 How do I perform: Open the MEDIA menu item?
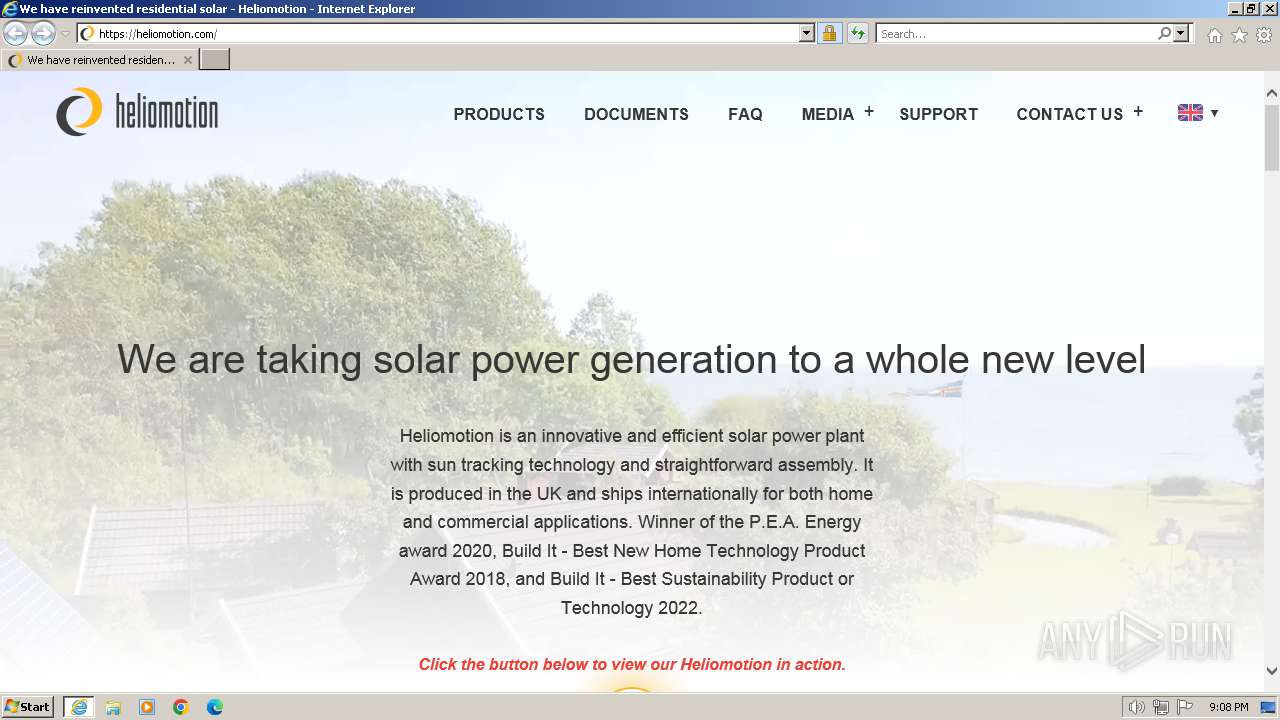click(x=828, y=114)
